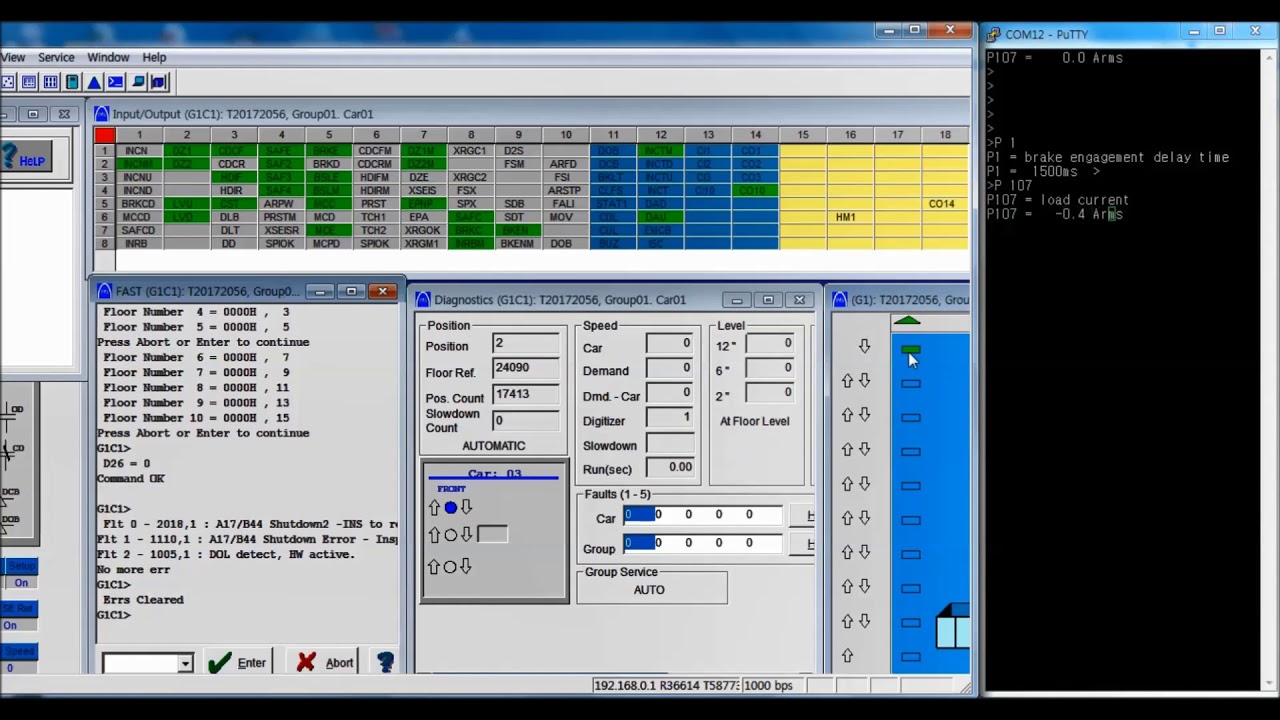Click the 192.168.0.1 status bar entry

point(665,686)
